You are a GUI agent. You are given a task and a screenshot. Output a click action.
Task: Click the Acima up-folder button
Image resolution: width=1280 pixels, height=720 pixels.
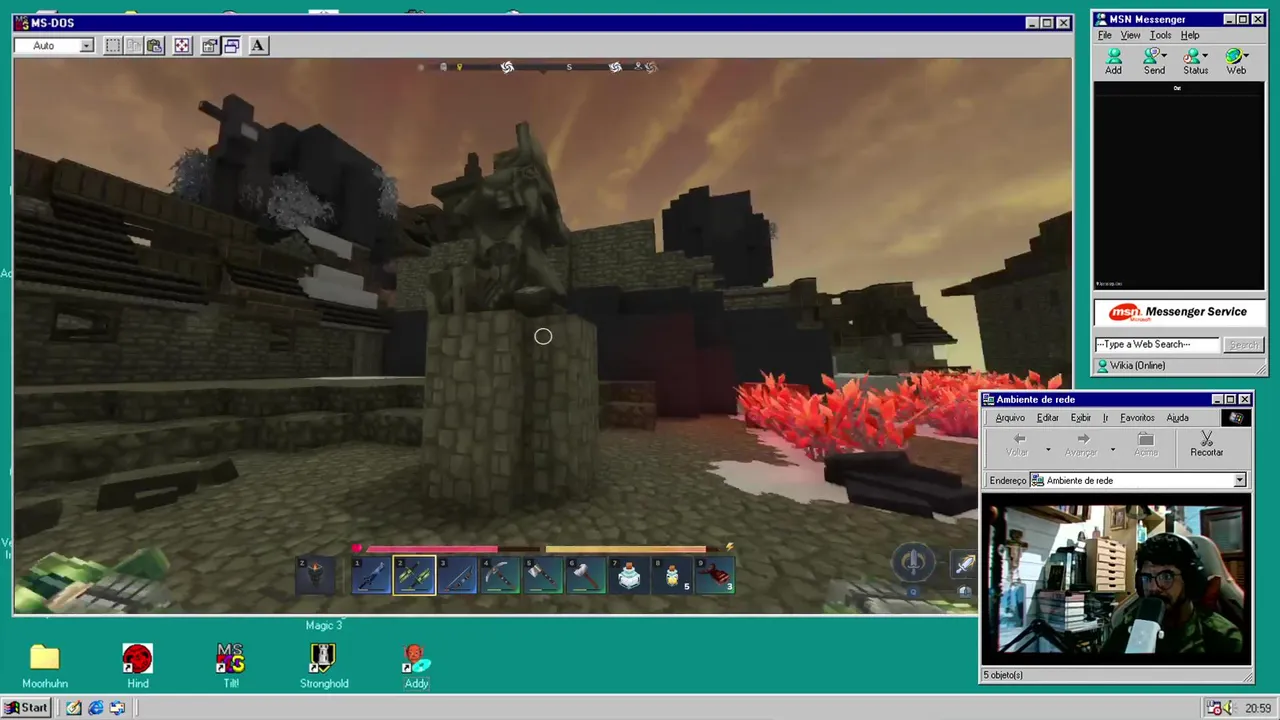1146,445
